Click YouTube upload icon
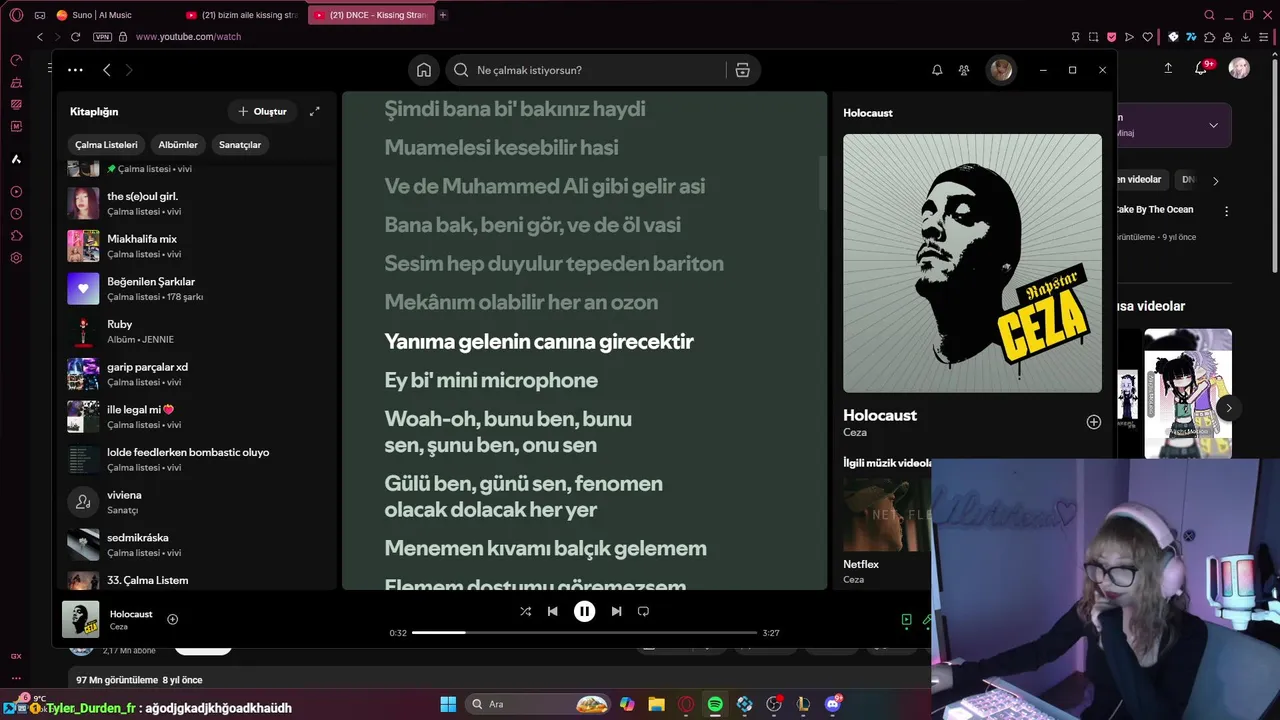Screen dimensions: 1280x720 (1168, 68)
